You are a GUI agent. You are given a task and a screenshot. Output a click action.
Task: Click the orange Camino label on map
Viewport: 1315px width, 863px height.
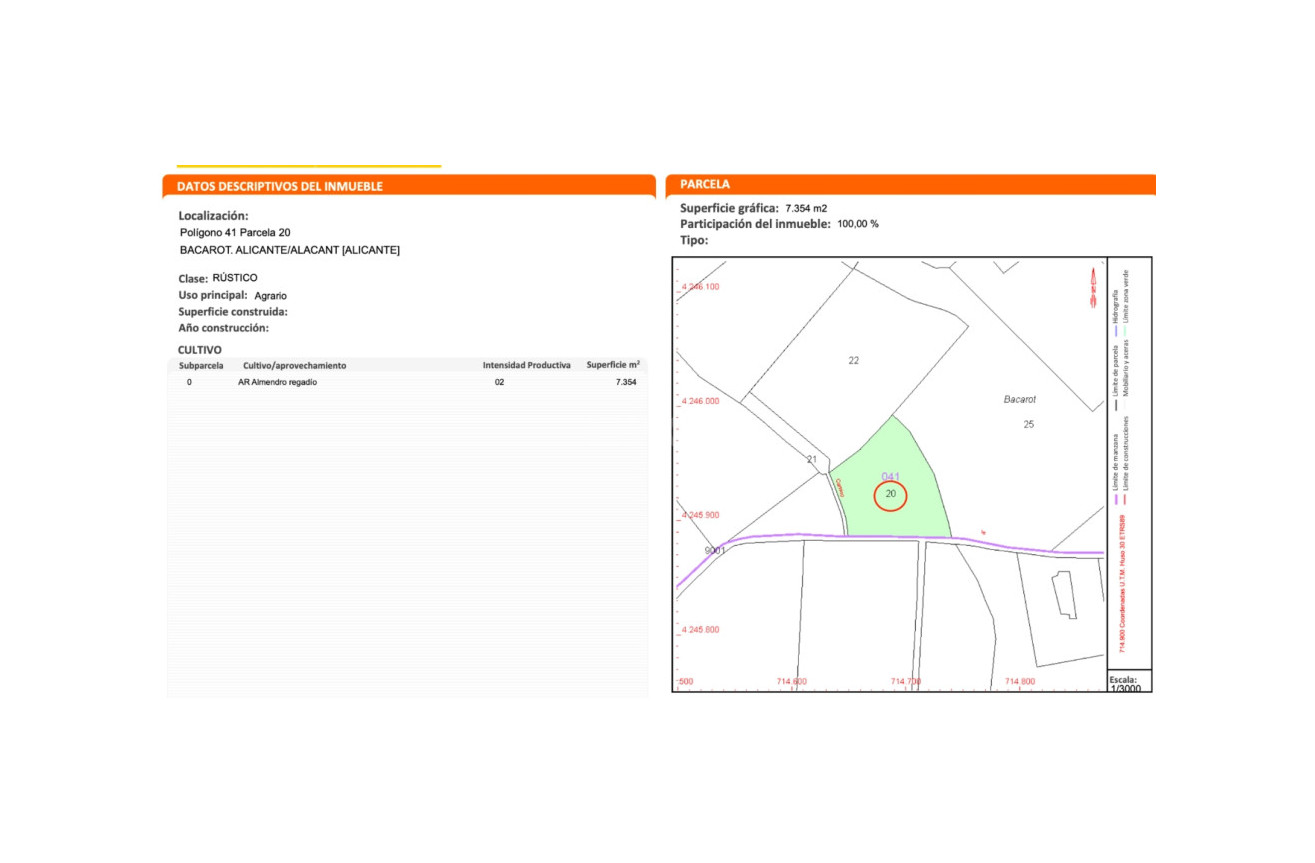[840, 486]
